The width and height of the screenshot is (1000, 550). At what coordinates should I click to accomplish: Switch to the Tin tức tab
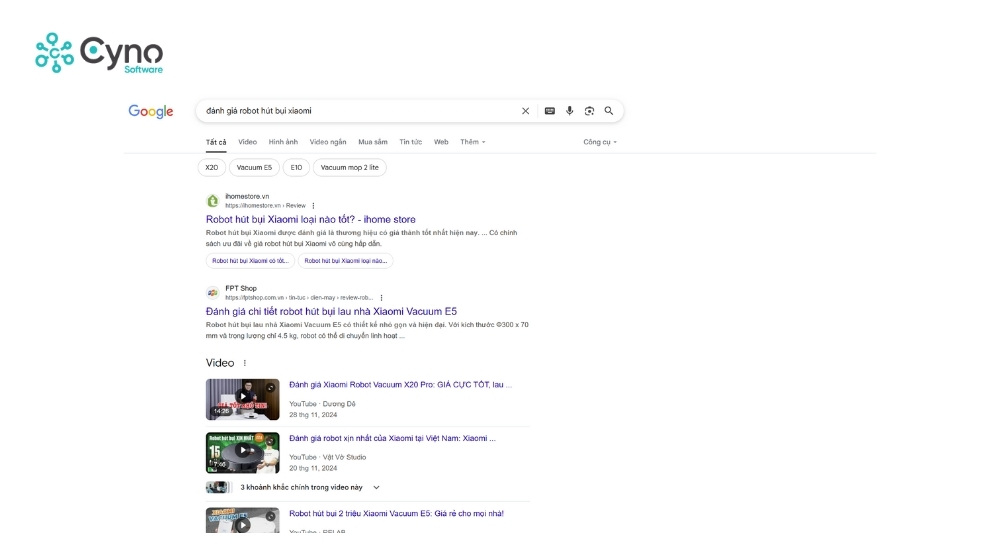tap(411, 142)
